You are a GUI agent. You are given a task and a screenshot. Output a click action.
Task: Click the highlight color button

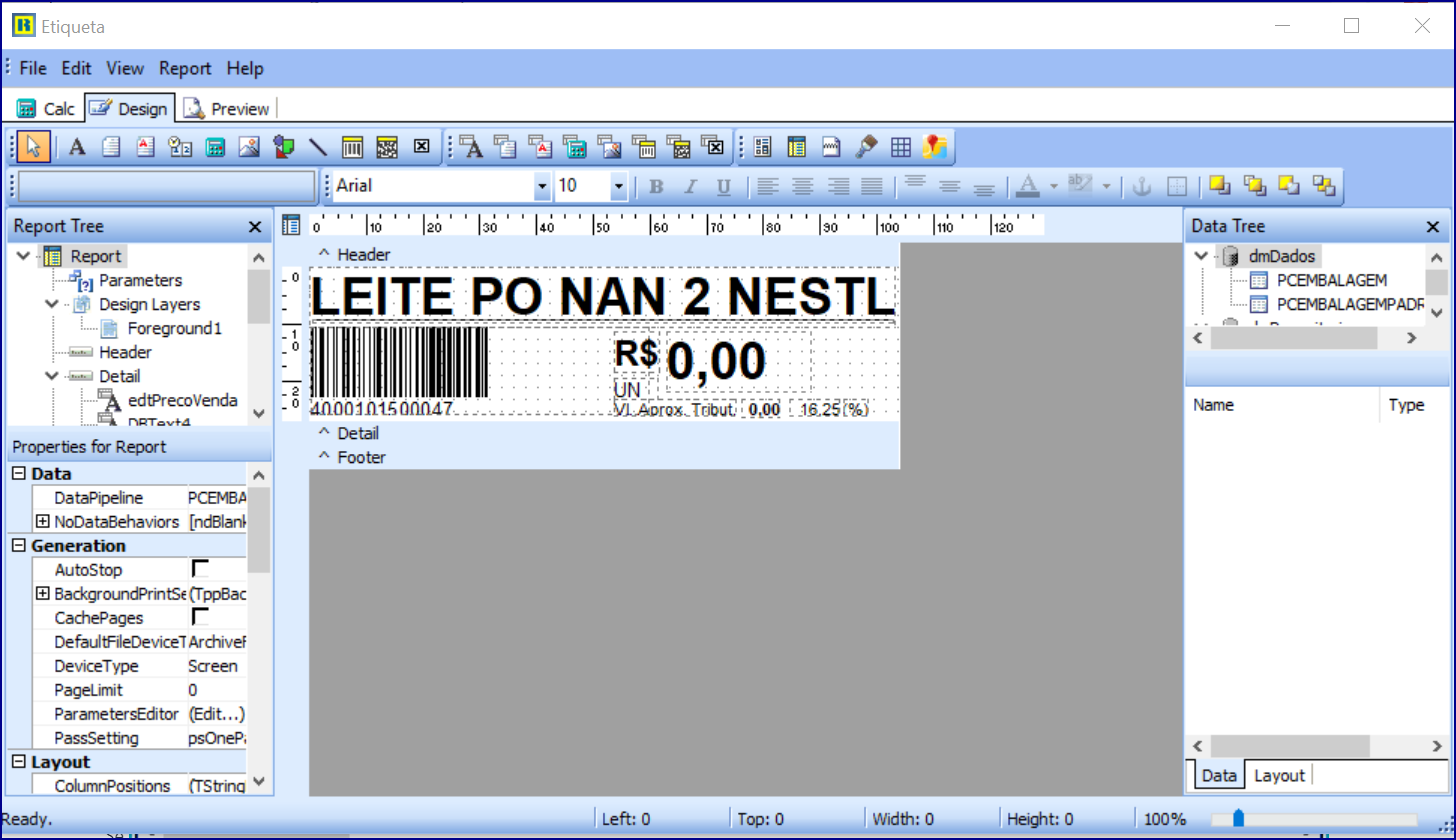point(1080,186)
